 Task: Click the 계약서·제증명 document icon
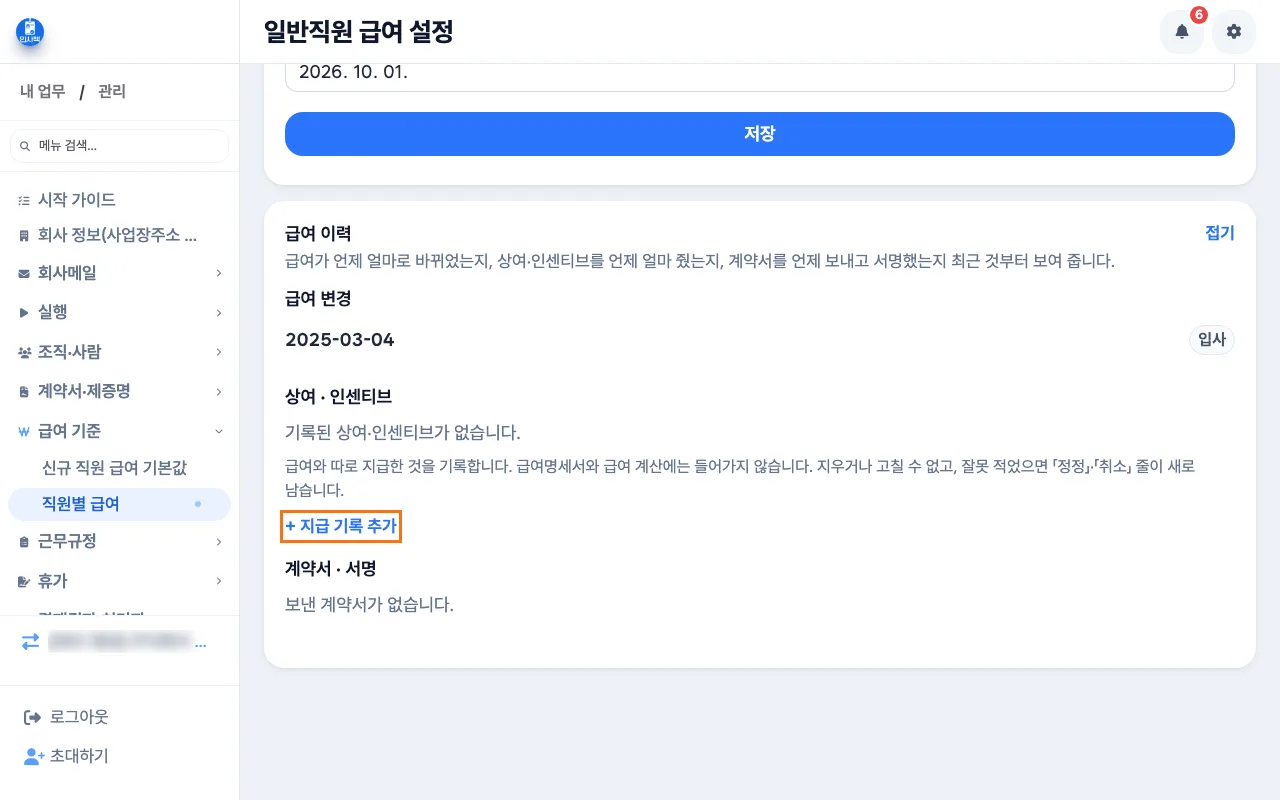coord(24,392)
